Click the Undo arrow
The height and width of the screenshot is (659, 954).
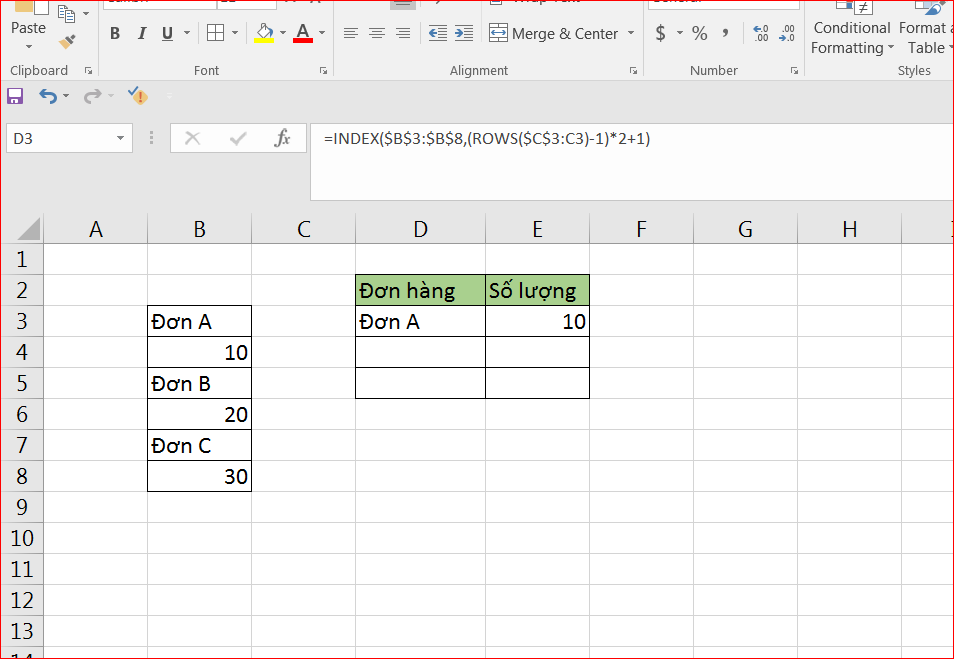tap(47, 96)
